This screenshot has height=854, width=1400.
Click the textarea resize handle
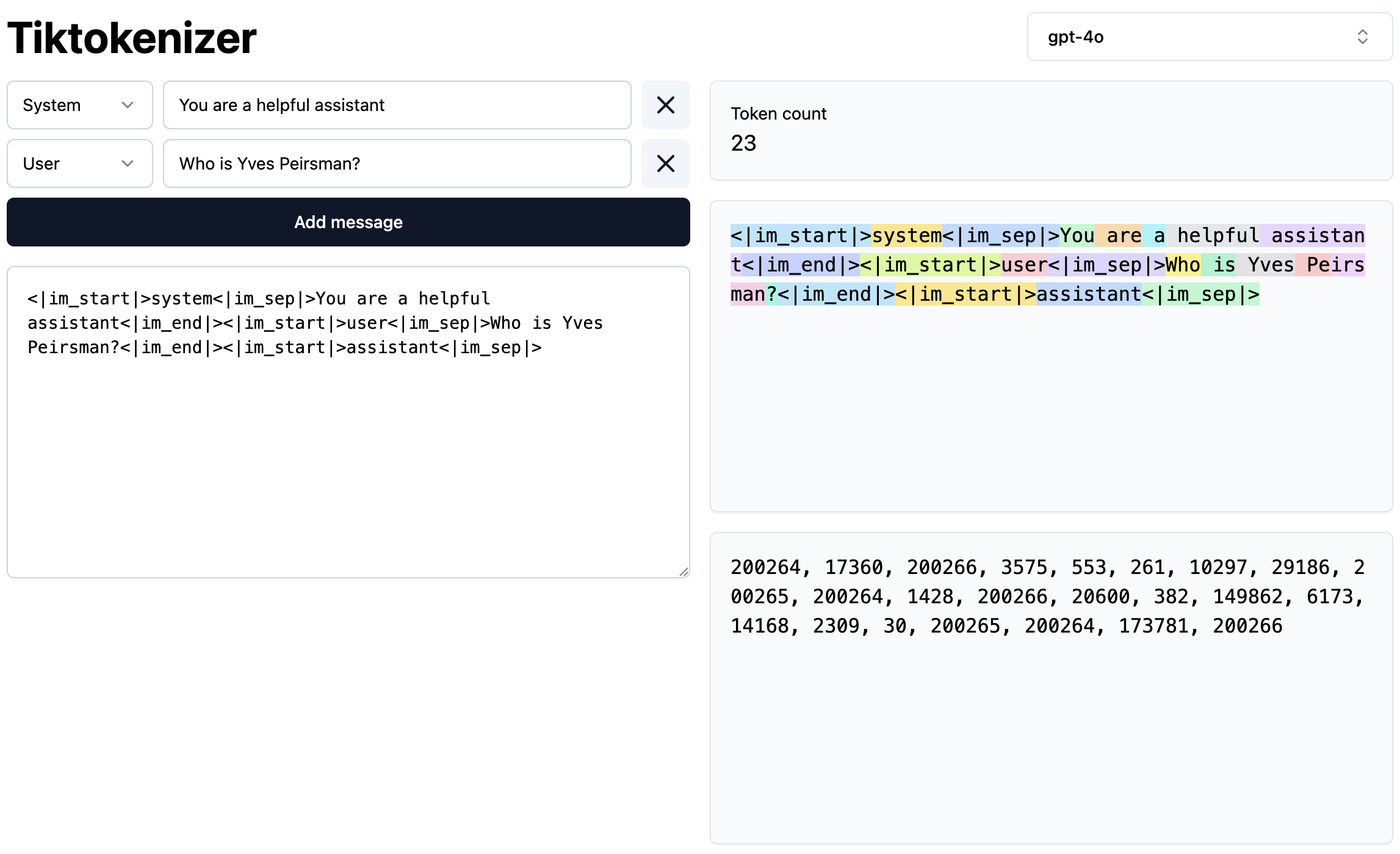click(x=682, y=572)
